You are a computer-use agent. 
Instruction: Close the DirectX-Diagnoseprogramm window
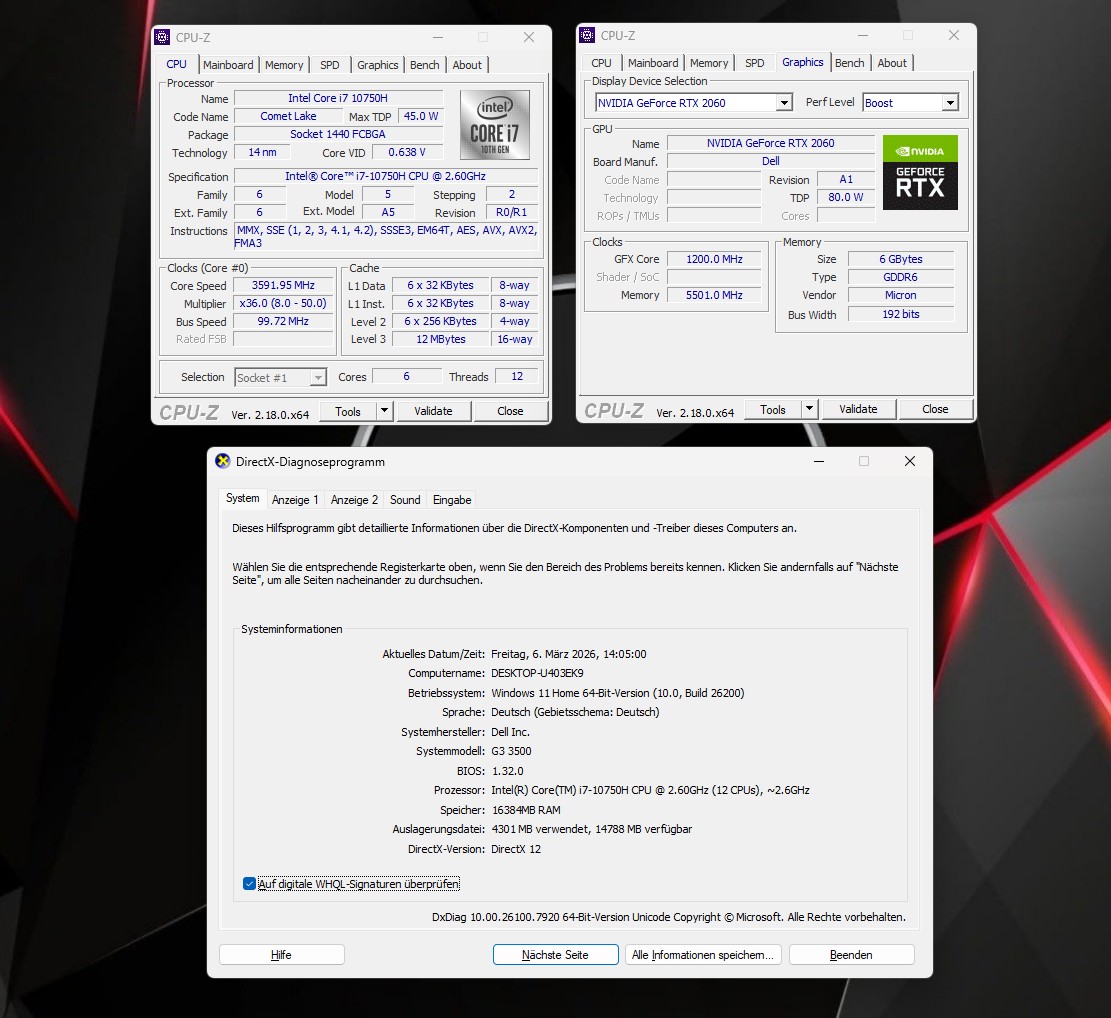pos(910,461)
